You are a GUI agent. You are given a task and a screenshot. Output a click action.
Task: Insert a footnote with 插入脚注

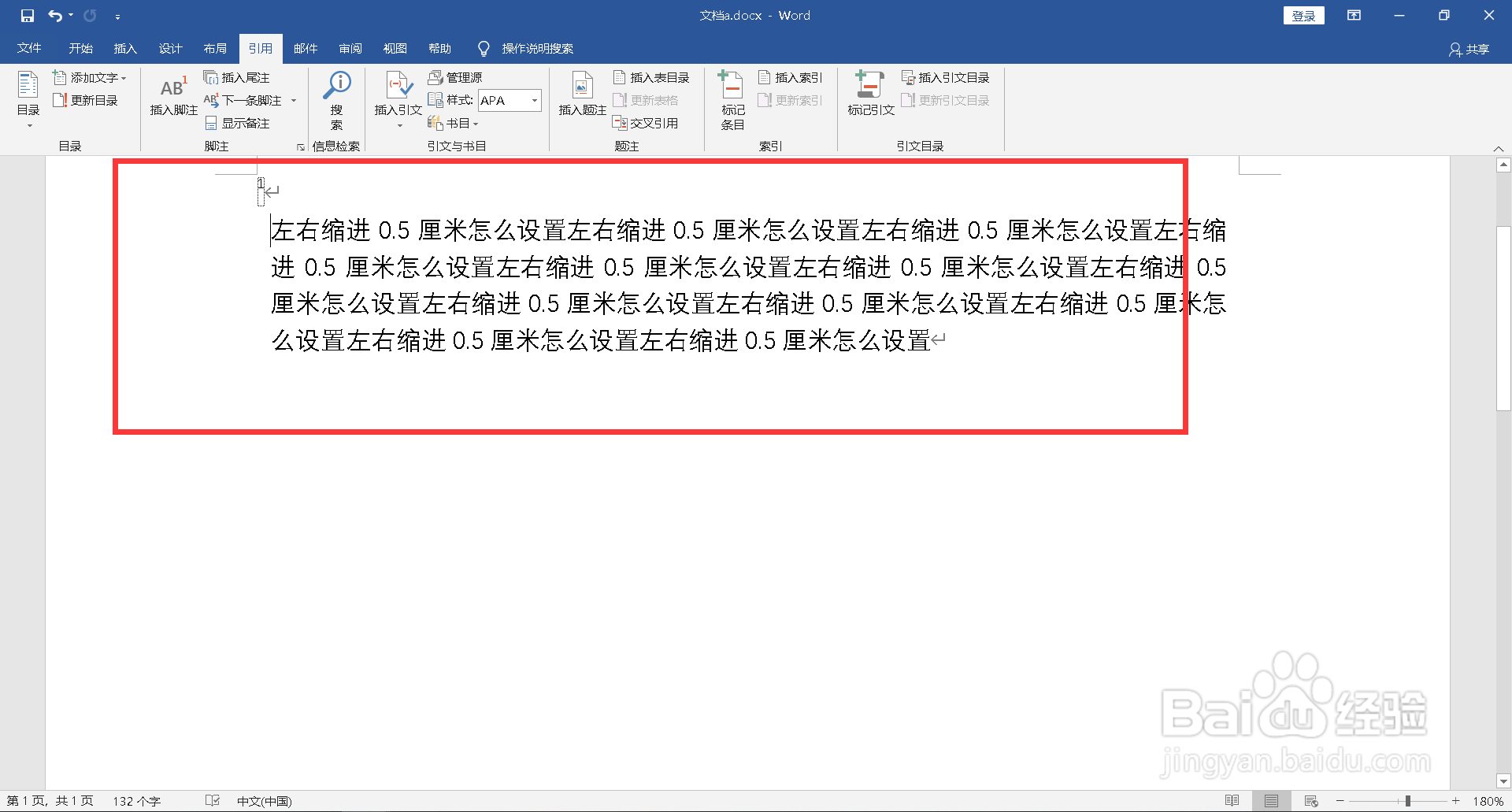coord(173,96)
